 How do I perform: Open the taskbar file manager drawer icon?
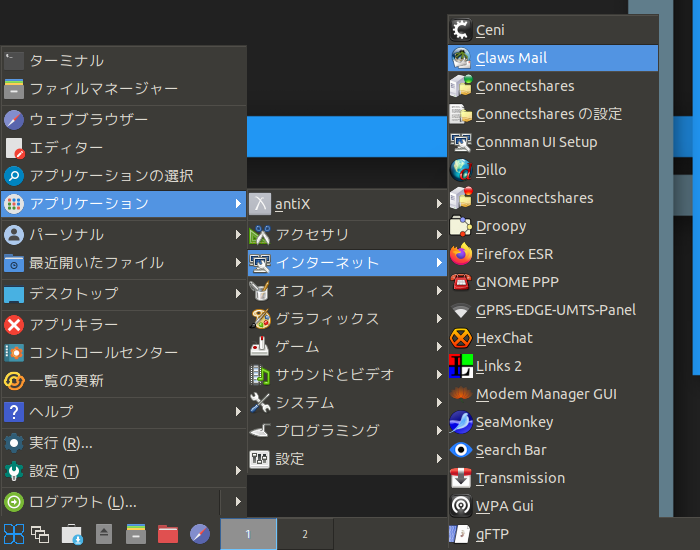136,534
